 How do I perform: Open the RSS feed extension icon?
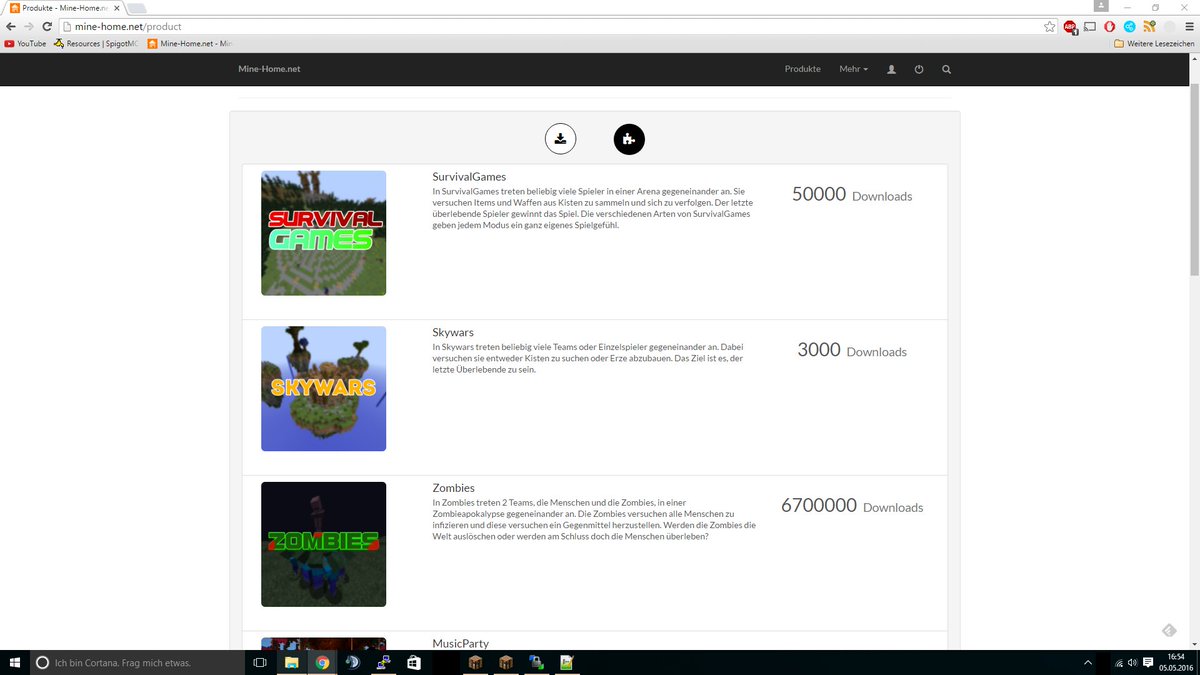point(1149,26)
